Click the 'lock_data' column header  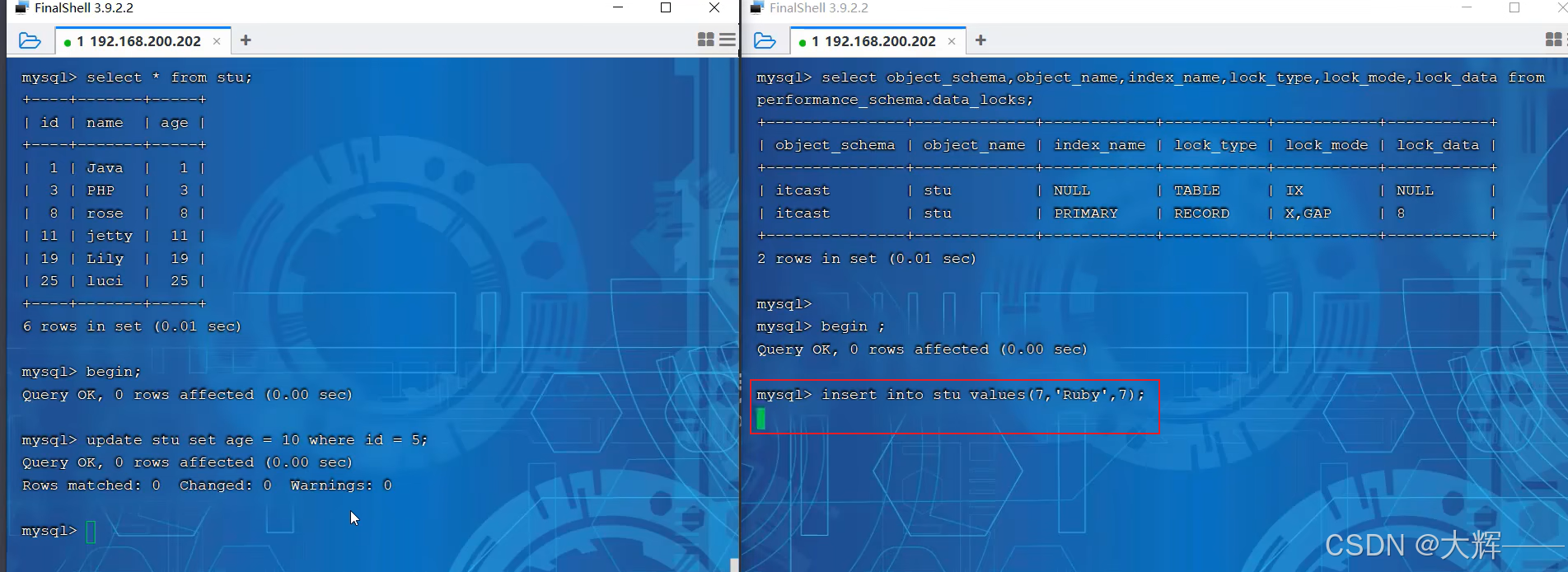point(1438,145)
